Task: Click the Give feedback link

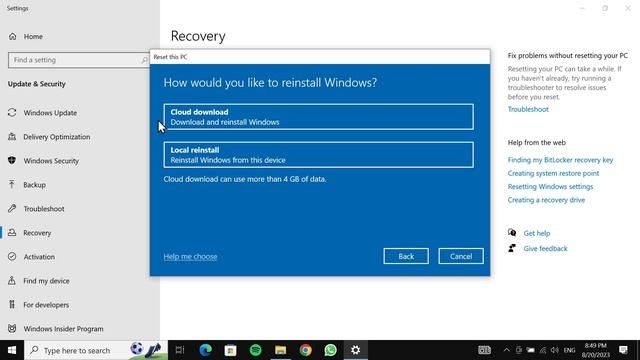Action: tap(545, 249)
